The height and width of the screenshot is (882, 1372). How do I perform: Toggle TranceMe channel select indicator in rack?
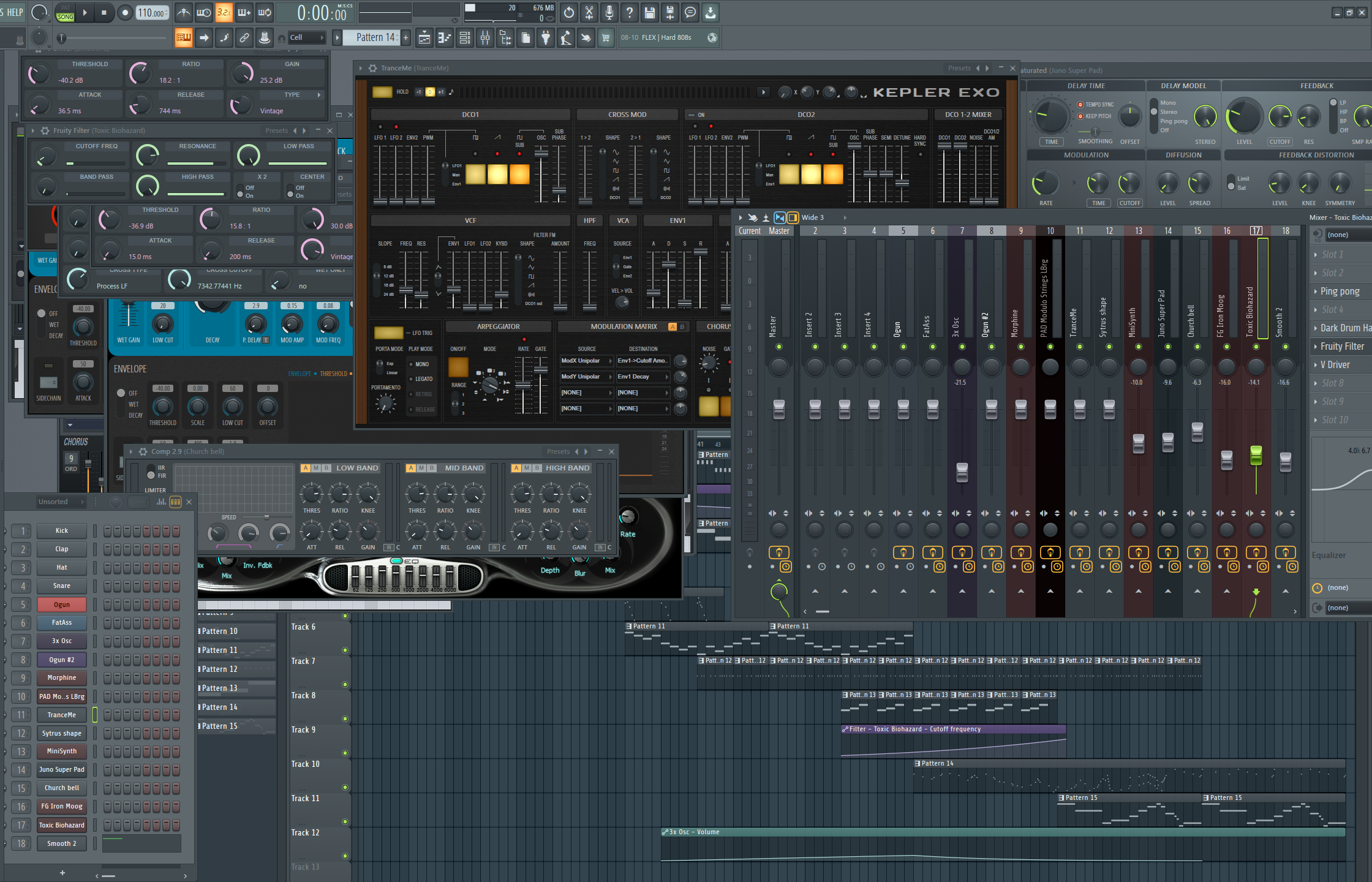[95, 715]
